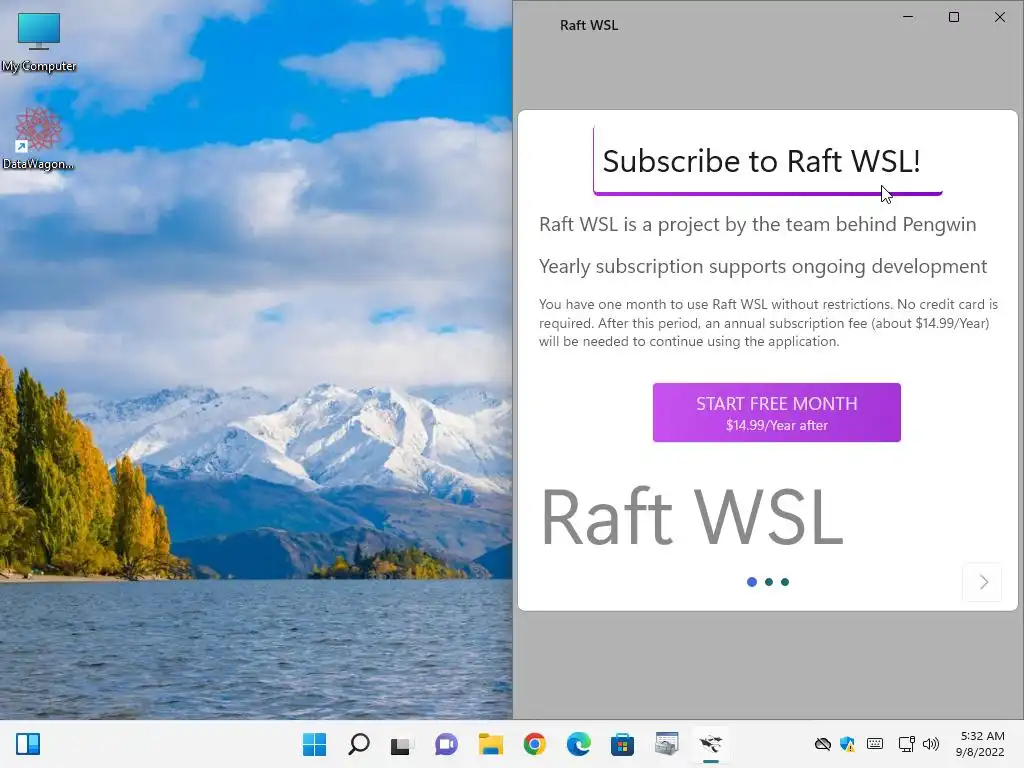Minimize the Raft WSL window
Screen dimensions: 1024x768
tap(908, 17)
